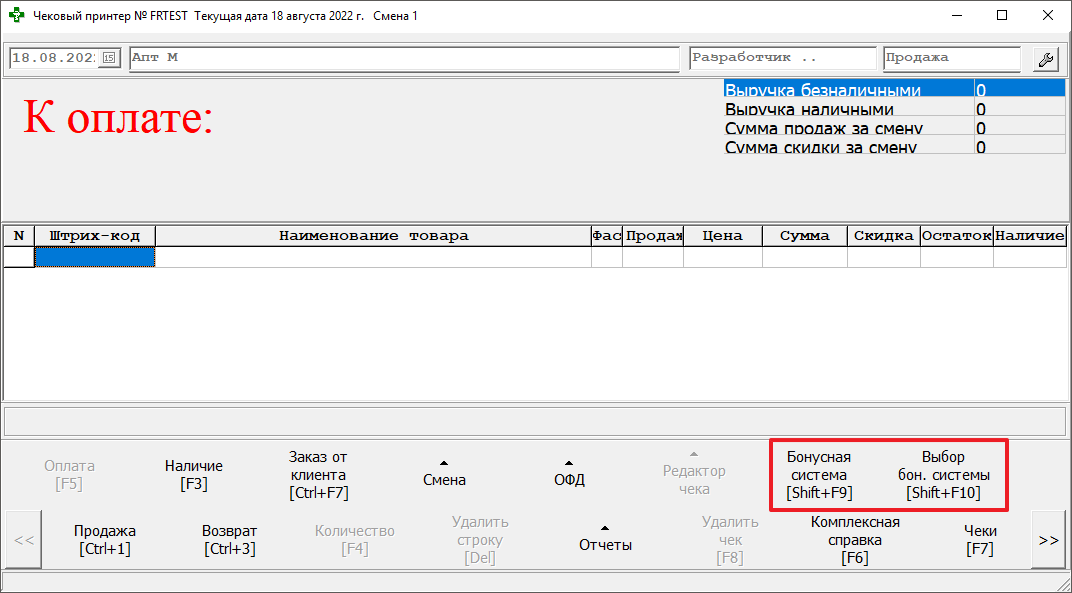Expand the Смена menu button

444,474
